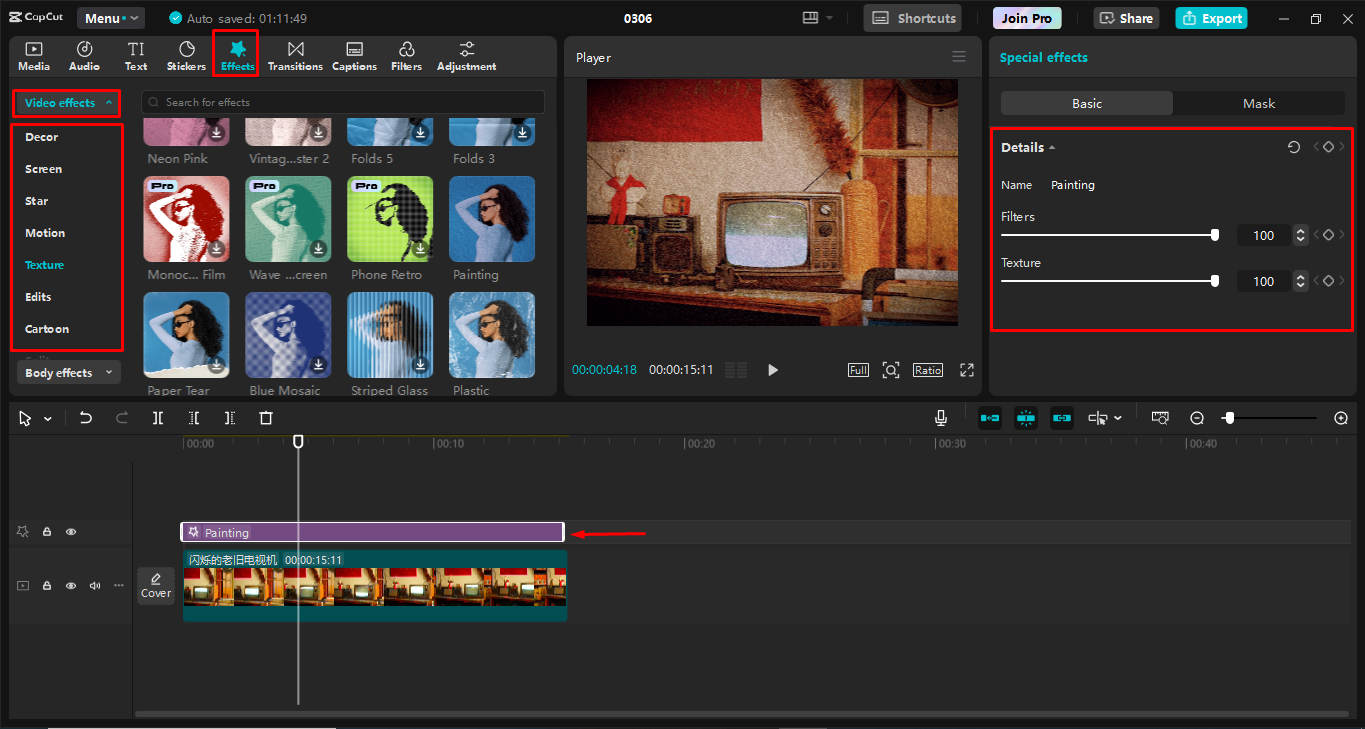Click the Texture slider handle
Screen dimensions: 1365x729
click(x=1215, y=281)
